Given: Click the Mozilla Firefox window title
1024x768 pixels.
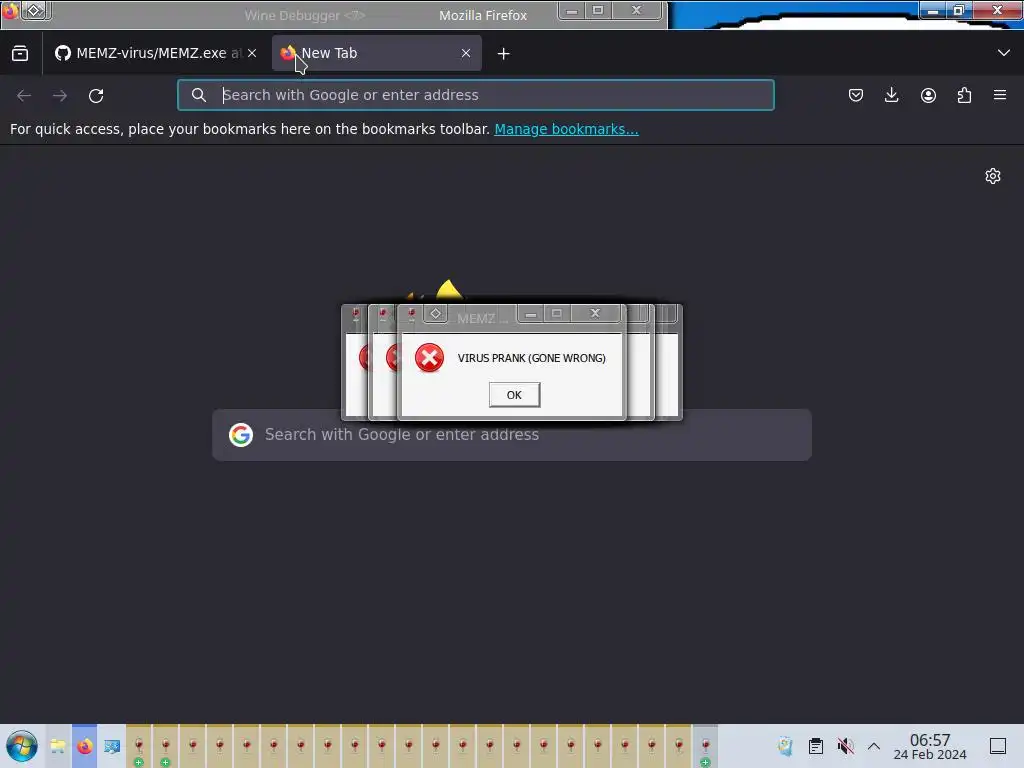Looking at the screenshot, I should 483,15.
